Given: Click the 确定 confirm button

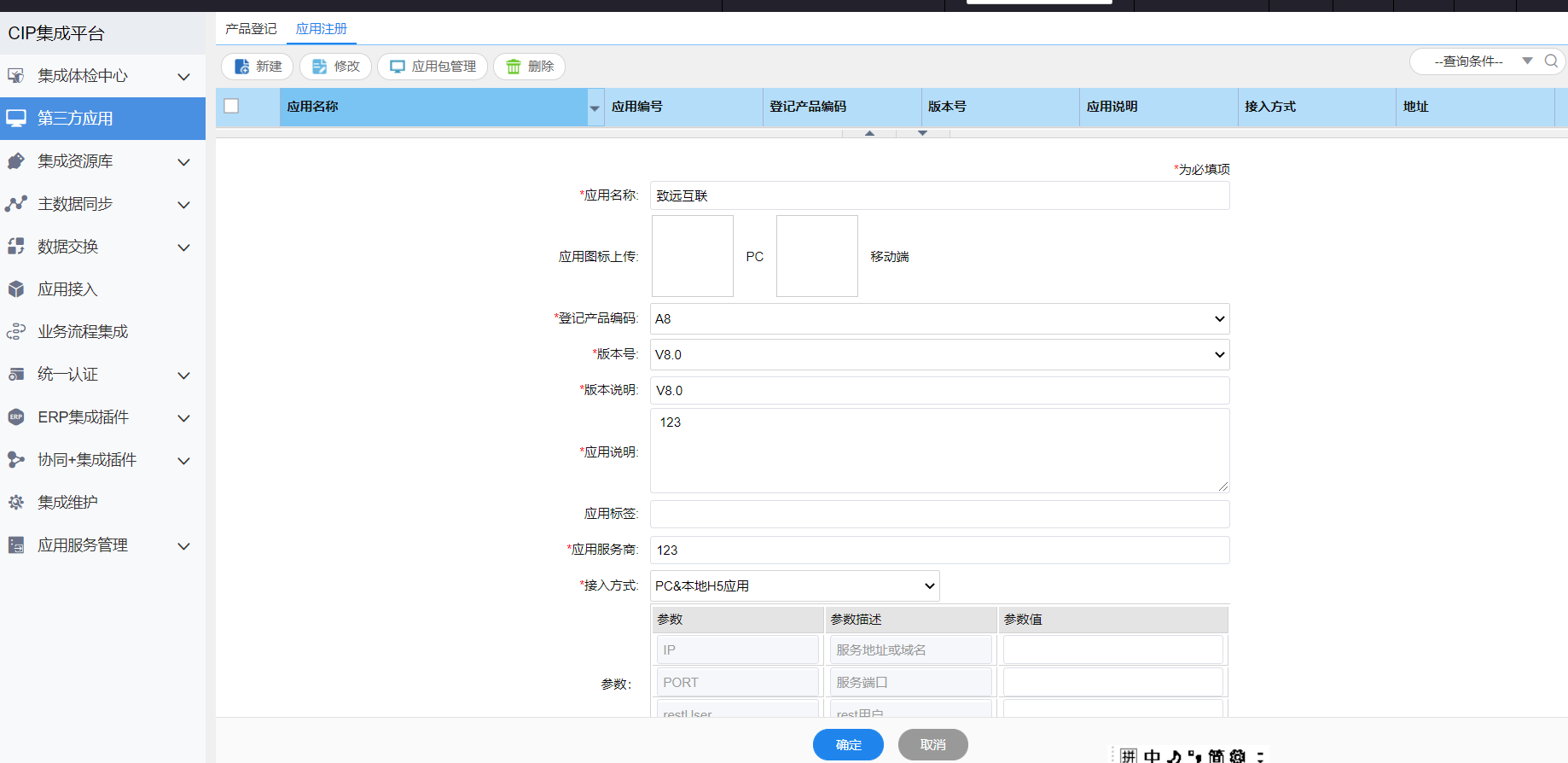Looking at the screenshot, I should tap(848, 745).
